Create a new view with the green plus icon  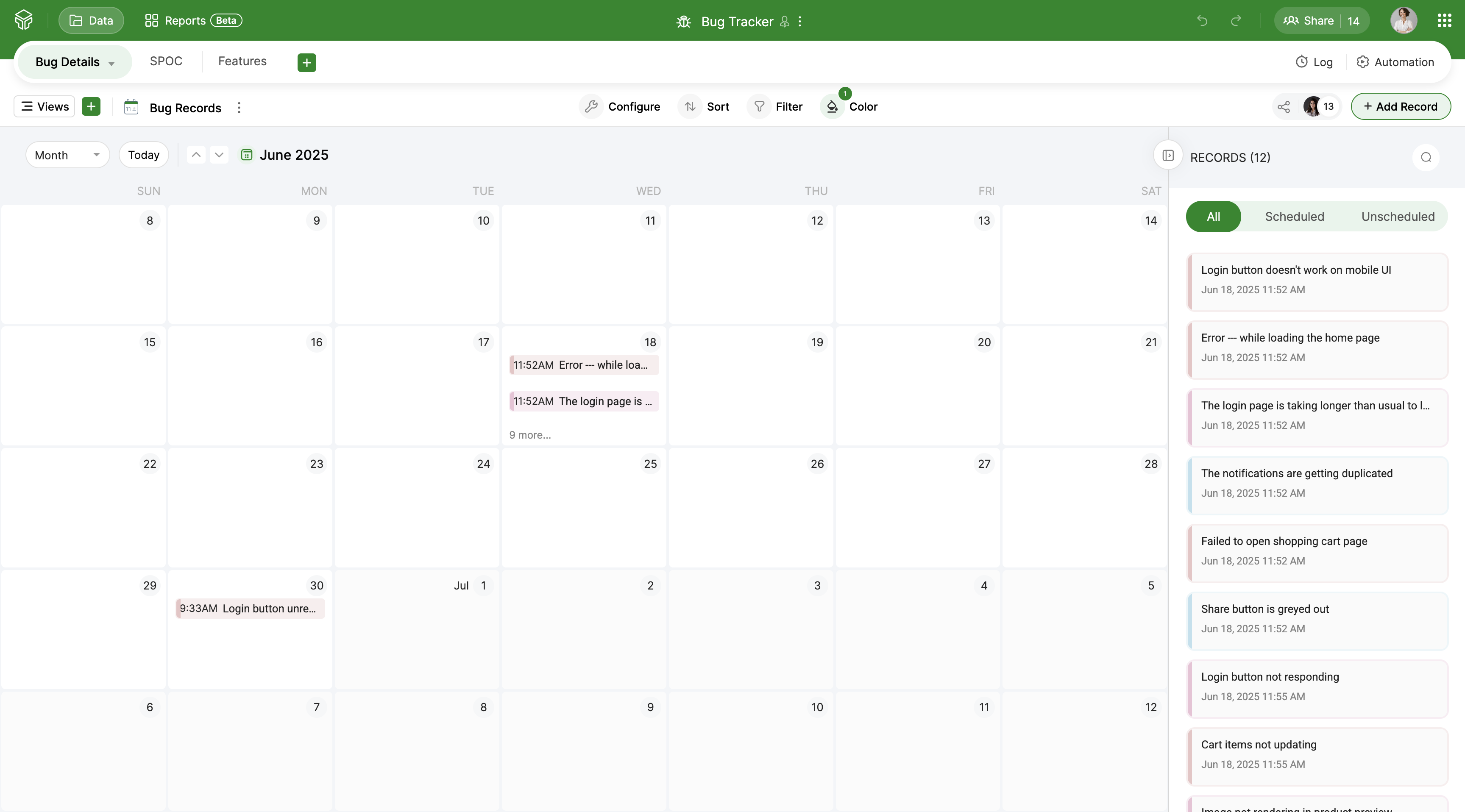pyautogui.click(x=91, y=106)
